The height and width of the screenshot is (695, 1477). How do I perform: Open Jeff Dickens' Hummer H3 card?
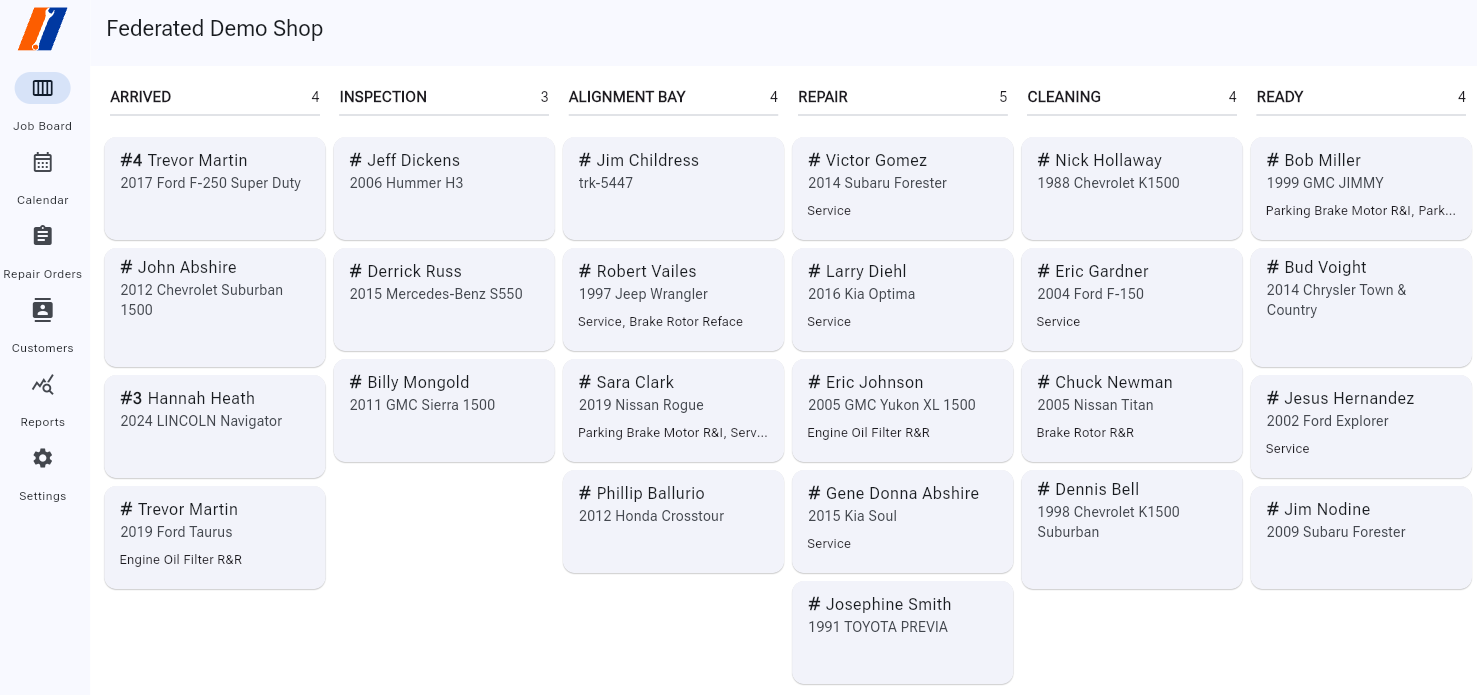point(444,189)
